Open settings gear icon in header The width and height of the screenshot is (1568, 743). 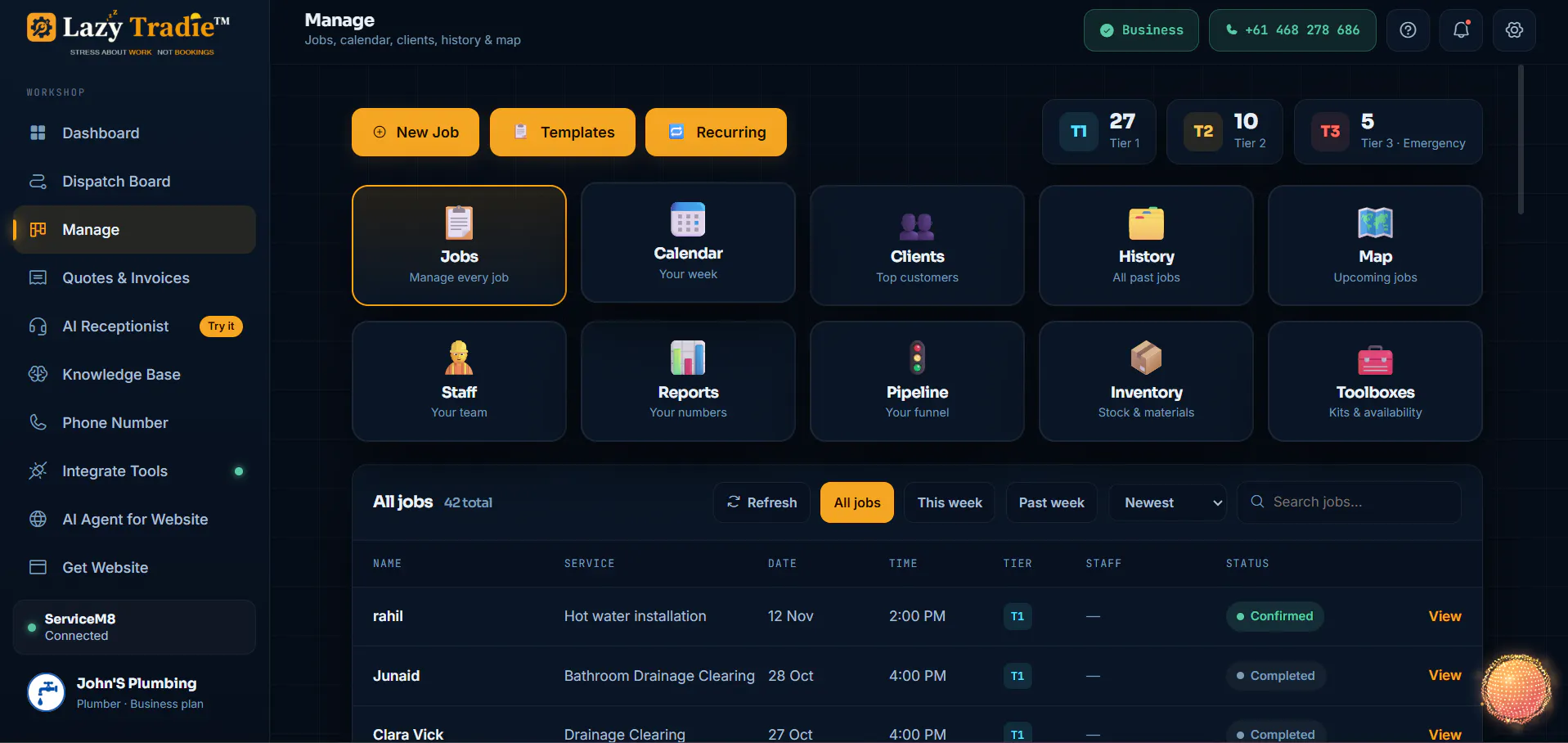1514,30
